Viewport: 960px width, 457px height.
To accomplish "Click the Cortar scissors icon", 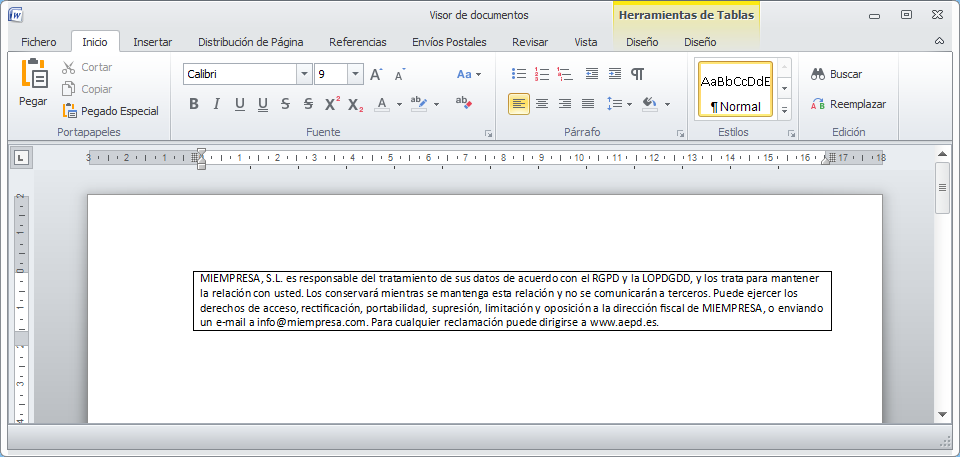I will click(x=69, y=67).
